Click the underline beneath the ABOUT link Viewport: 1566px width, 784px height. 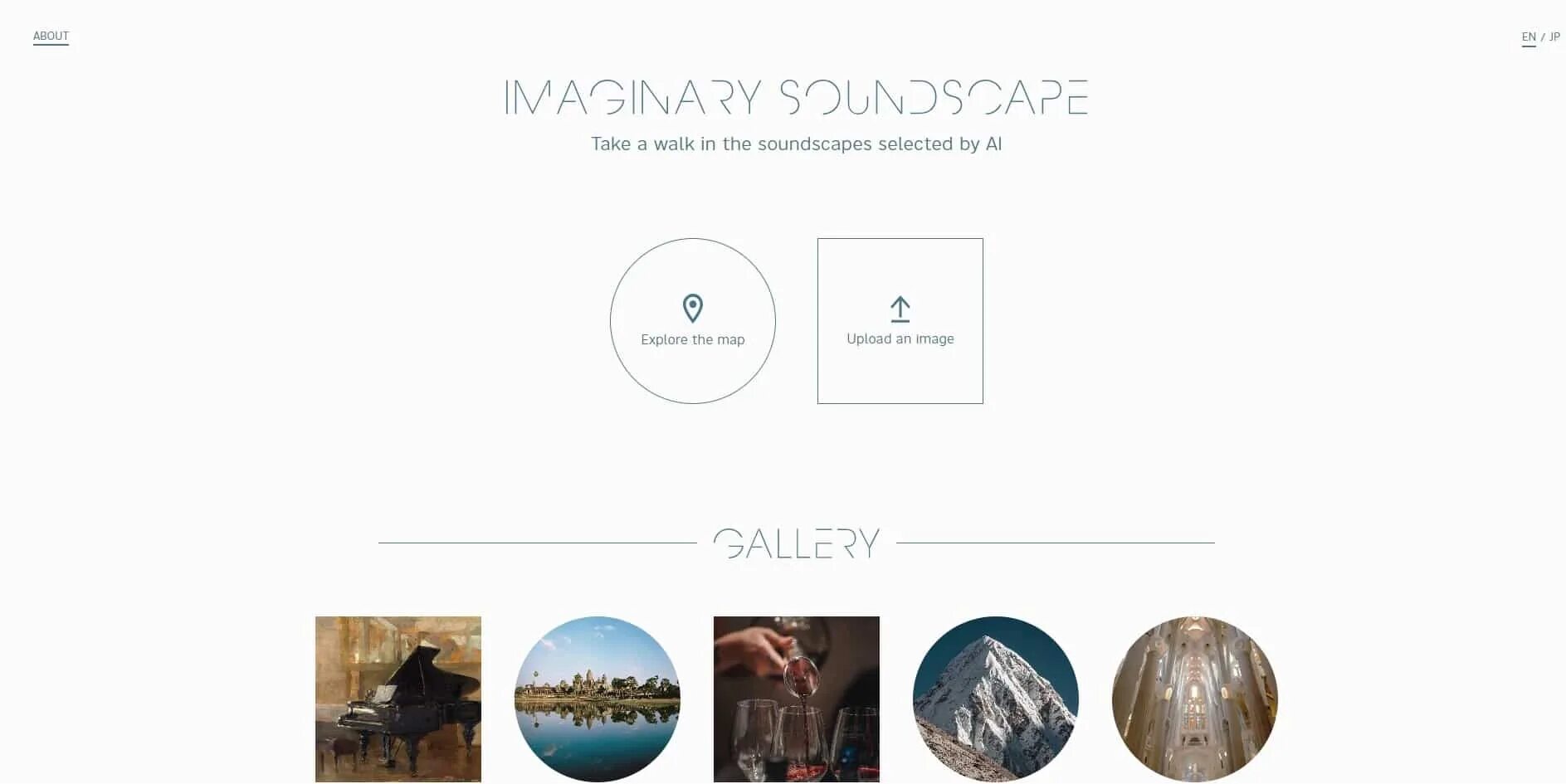51,44
